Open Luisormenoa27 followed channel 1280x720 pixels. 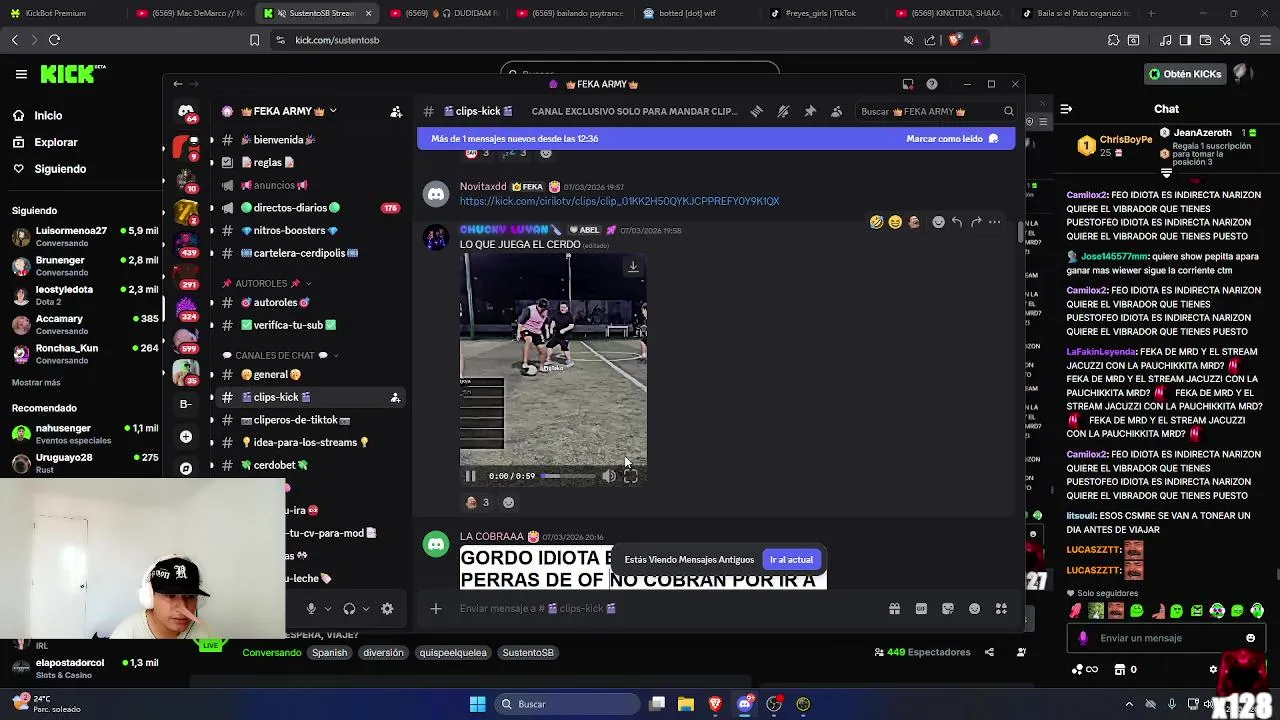coord(84,236)
